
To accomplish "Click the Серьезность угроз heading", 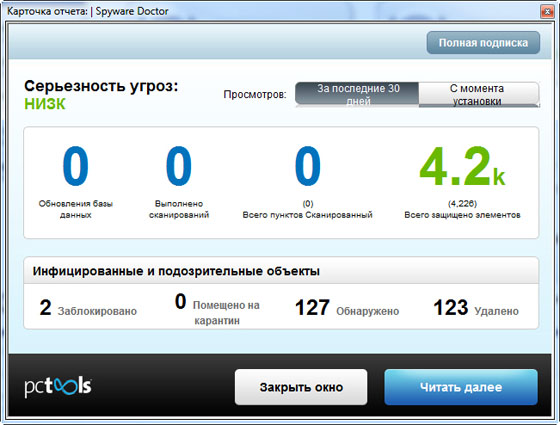I will pos(101,86).
